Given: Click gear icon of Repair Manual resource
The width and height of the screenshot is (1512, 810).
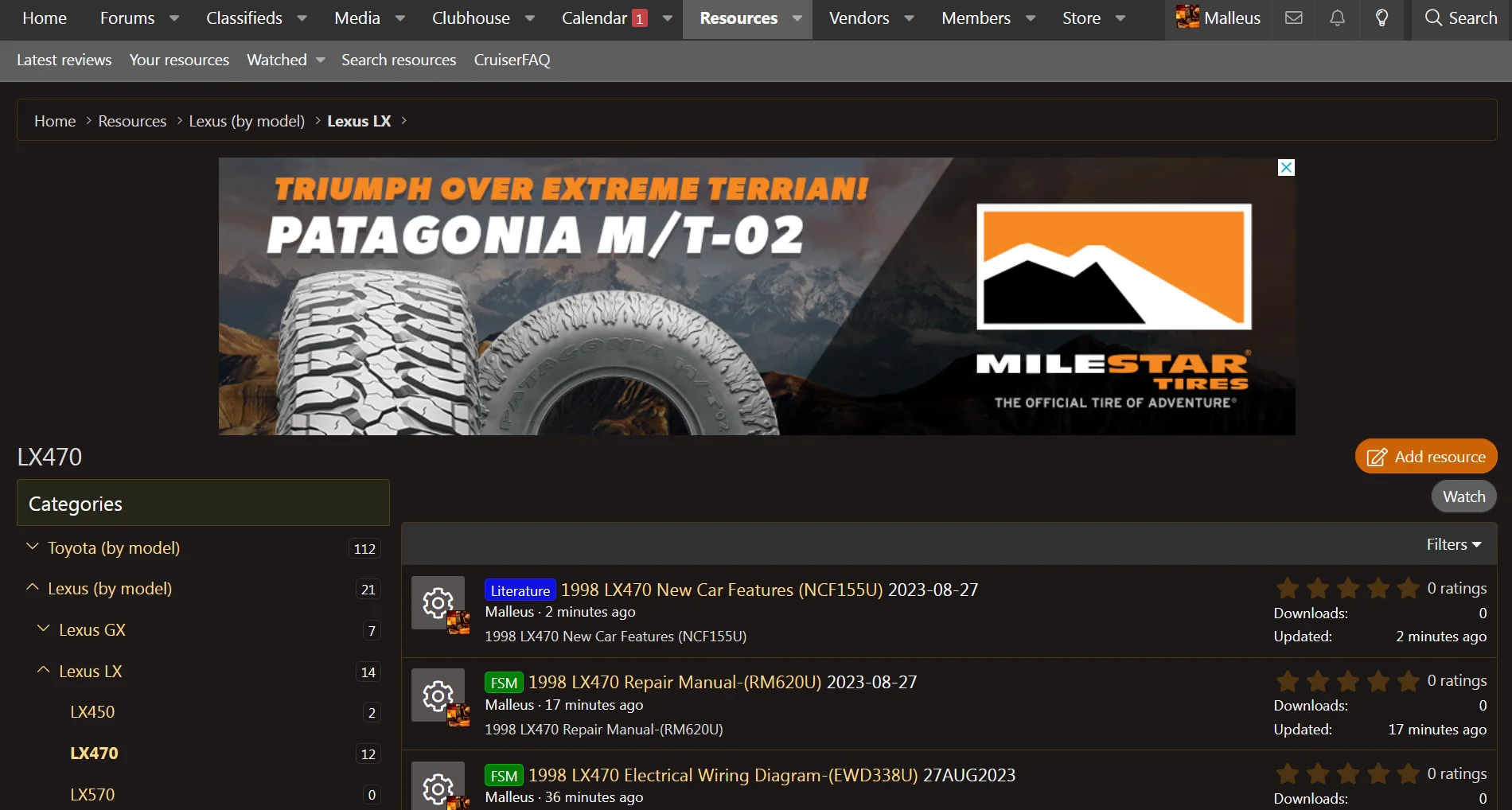Looking at the screenshot, I should pyautogui.click(x=438, y=696).
